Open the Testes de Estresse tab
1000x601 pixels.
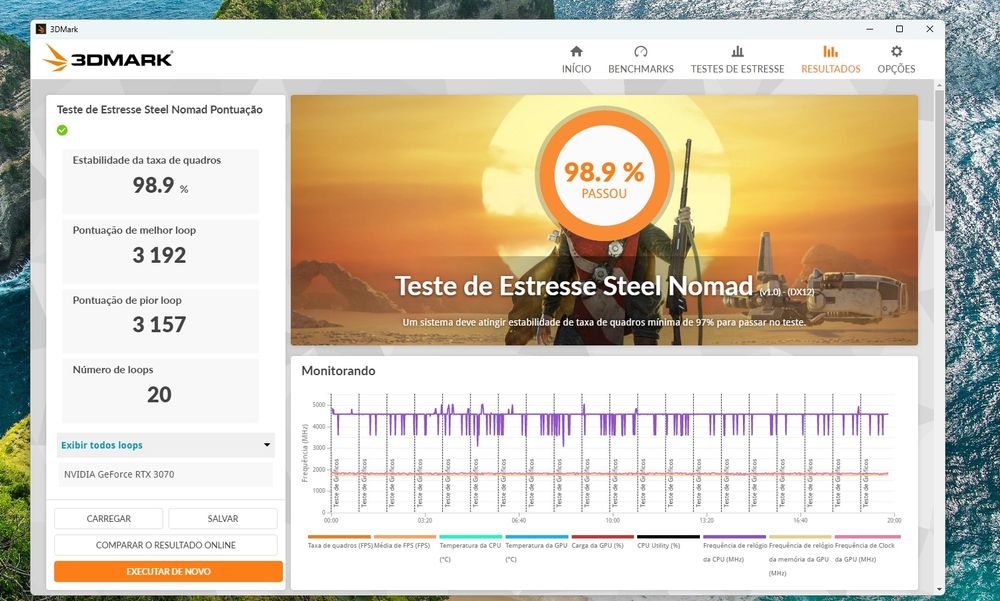point(737,60)
